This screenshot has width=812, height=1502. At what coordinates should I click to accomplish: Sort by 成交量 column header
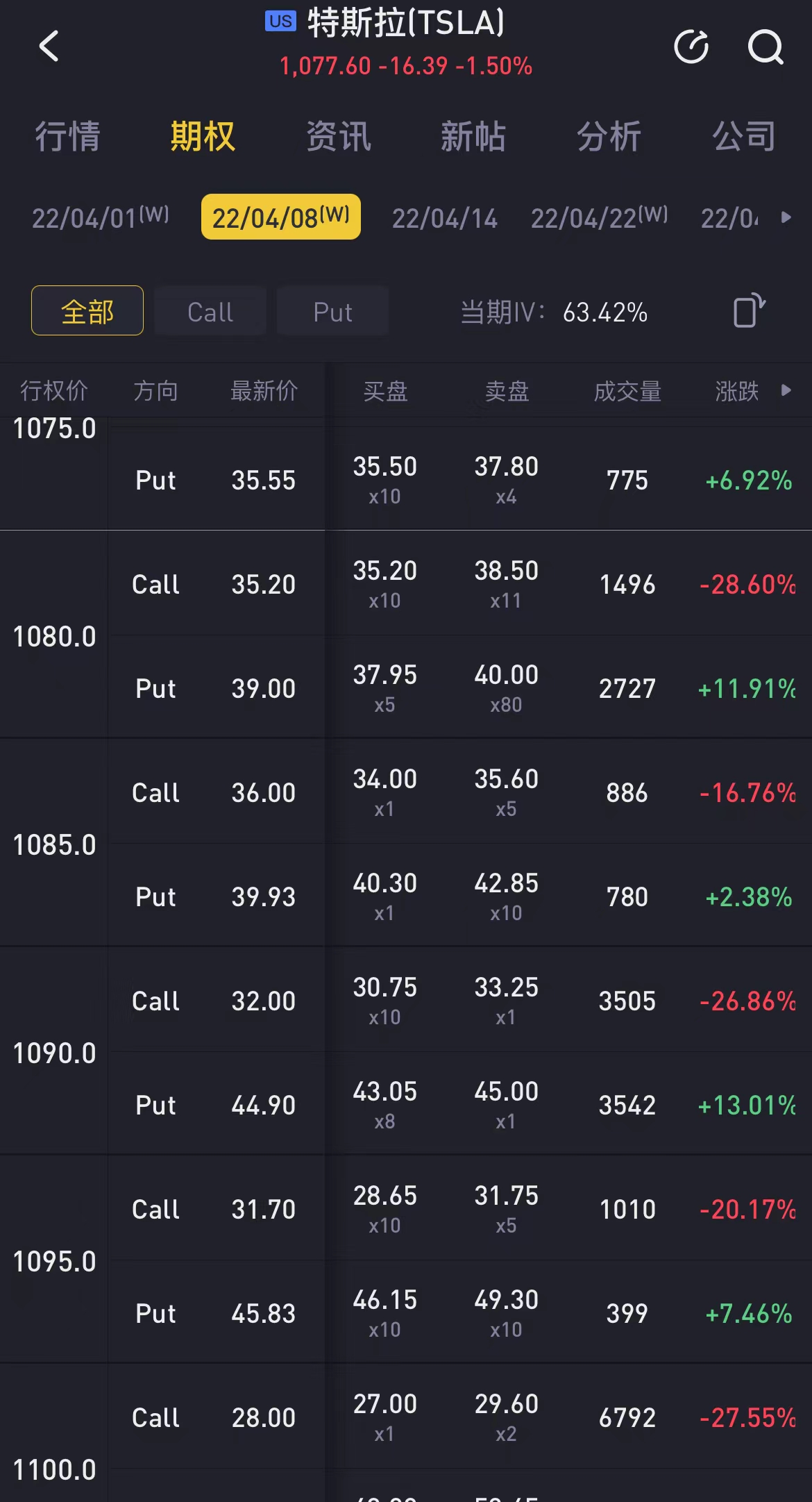point(627,391)
